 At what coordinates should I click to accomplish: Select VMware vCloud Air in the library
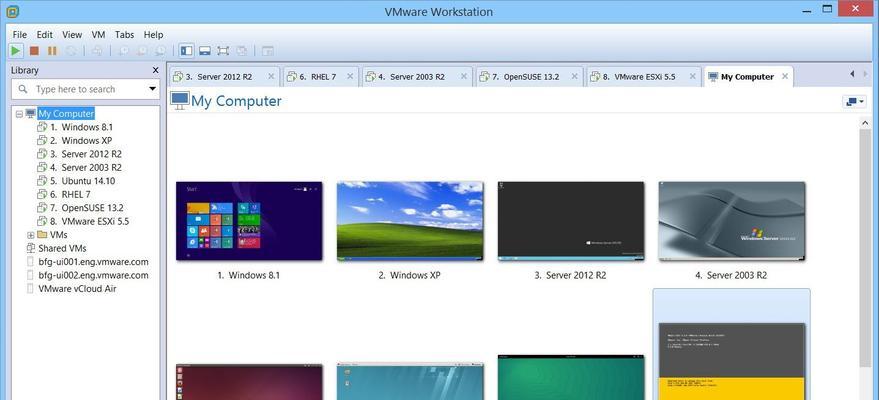click(x=71, y=289)
